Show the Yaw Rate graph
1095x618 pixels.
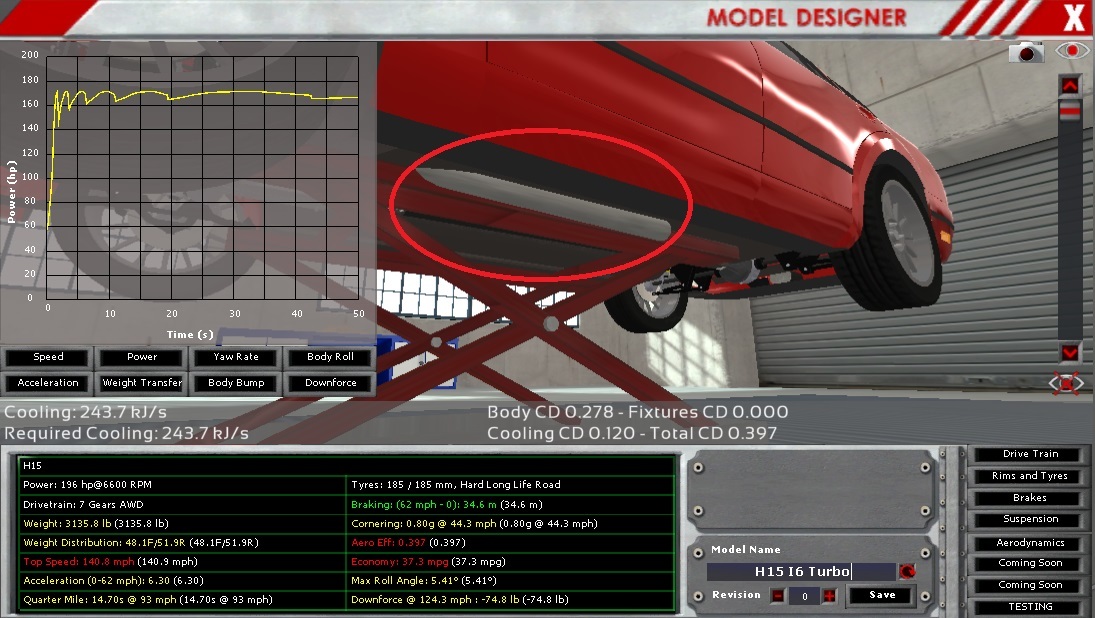tap(236, 357)
